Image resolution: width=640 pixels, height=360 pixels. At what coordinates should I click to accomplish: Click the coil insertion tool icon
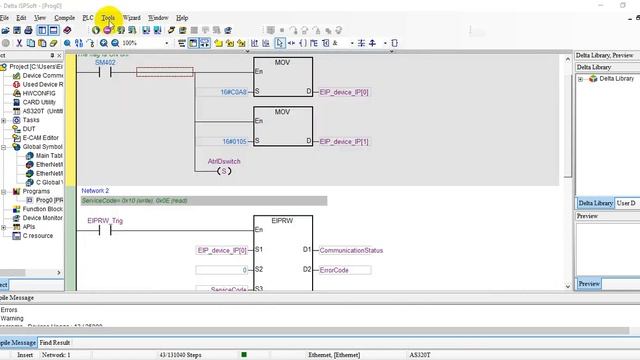tap(303, 43)
